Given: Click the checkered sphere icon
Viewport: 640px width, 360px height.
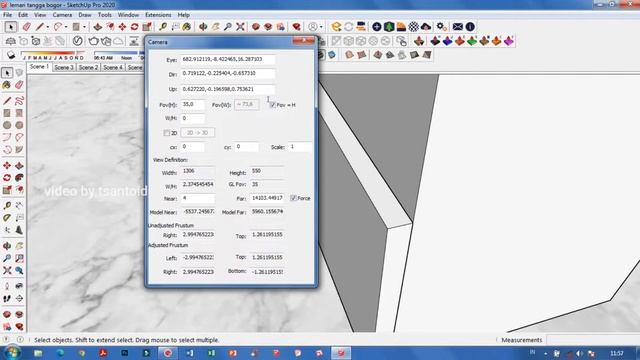Looking at the screenshot, I should point(413,27).
